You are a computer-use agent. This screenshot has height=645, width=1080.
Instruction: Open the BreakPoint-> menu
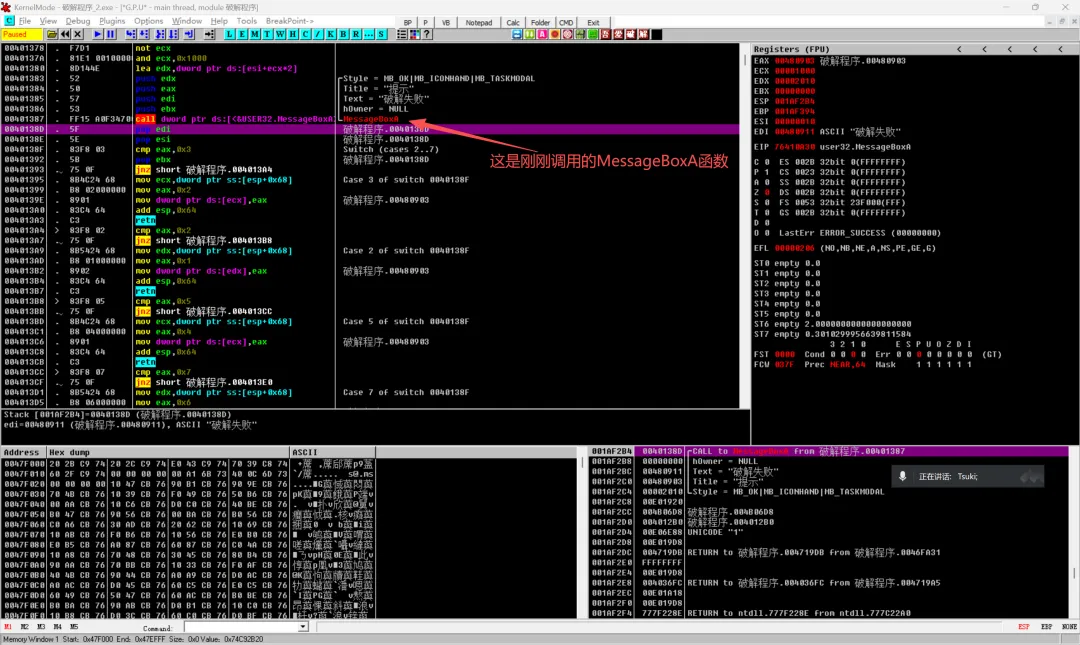(289, 21)
